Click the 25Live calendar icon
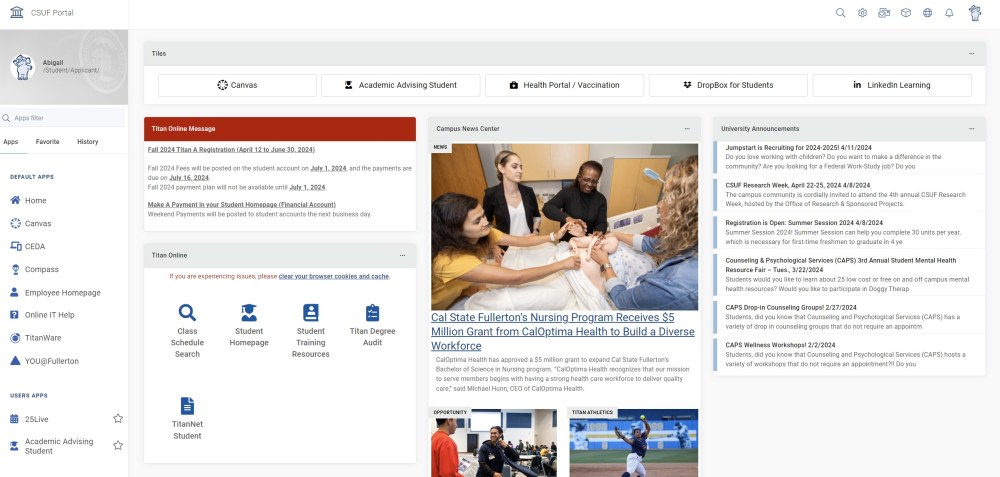 (15, 419)
